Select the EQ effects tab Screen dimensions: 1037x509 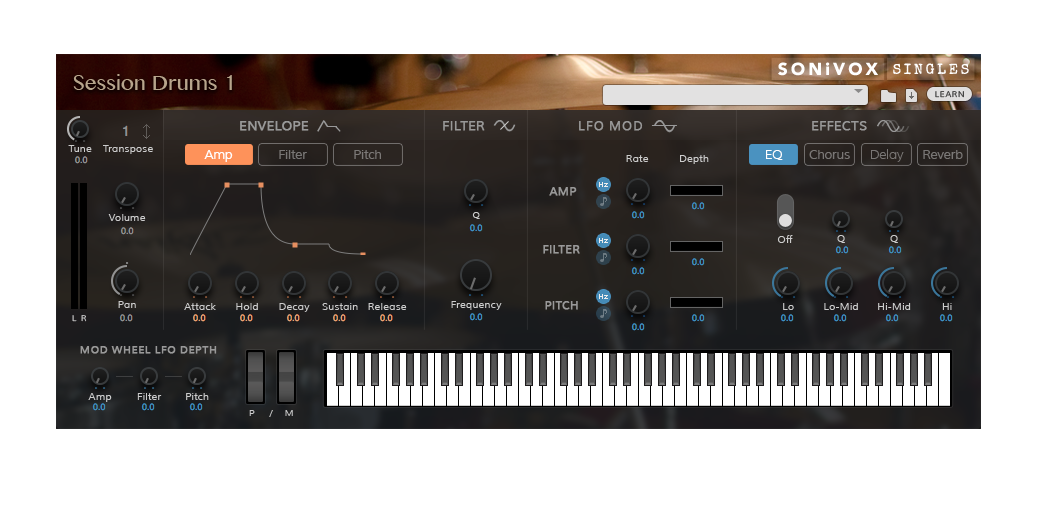pyautogui.click(x=773, y=155)
